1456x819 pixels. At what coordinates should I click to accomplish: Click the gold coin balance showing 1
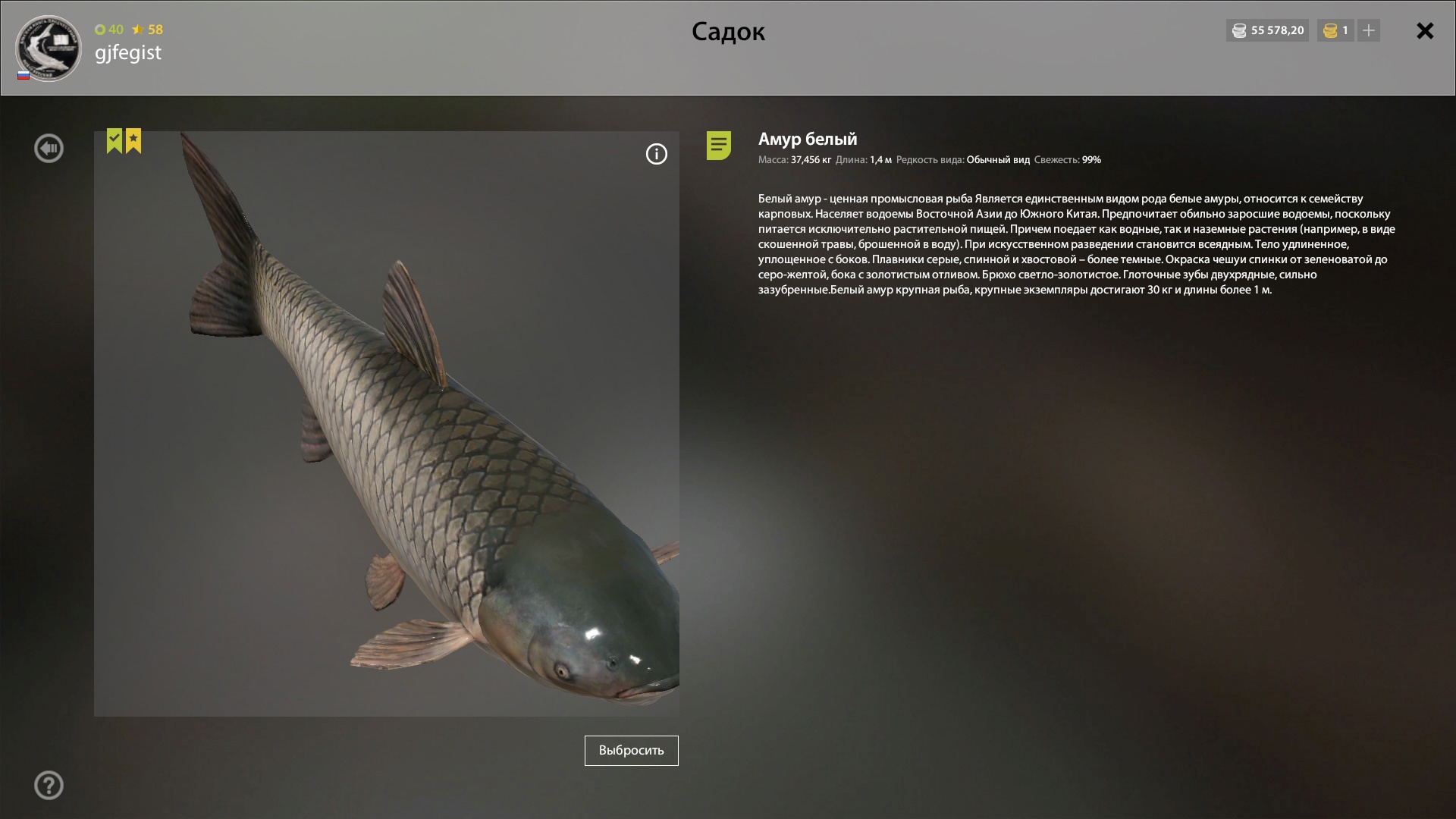point(1335,30)
